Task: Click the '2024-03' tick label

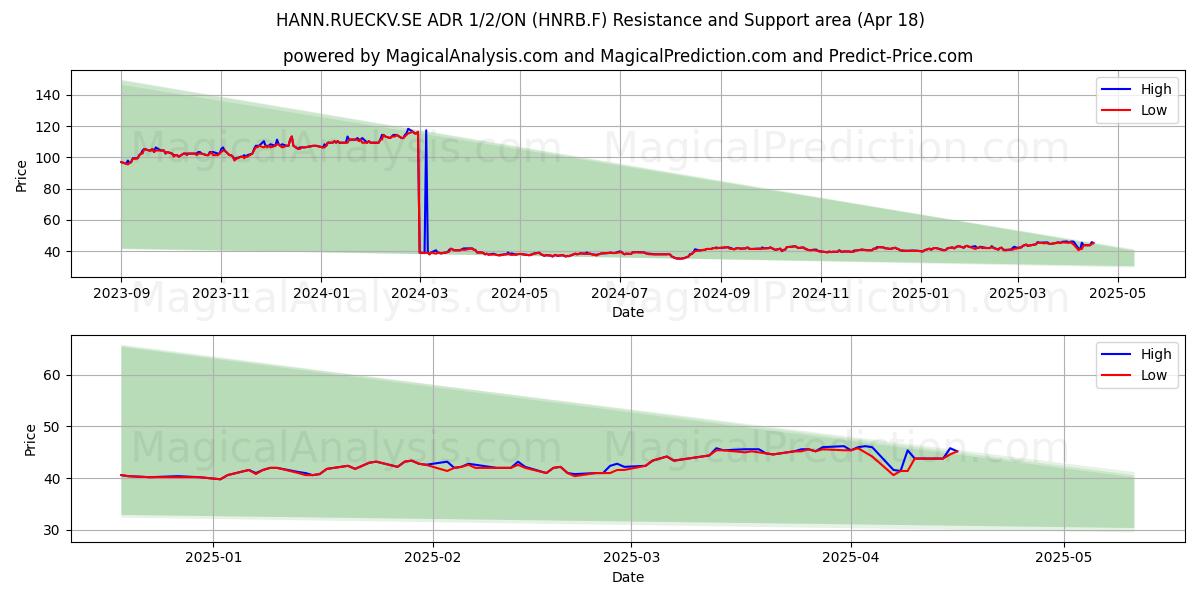Action: coord(419,293)
